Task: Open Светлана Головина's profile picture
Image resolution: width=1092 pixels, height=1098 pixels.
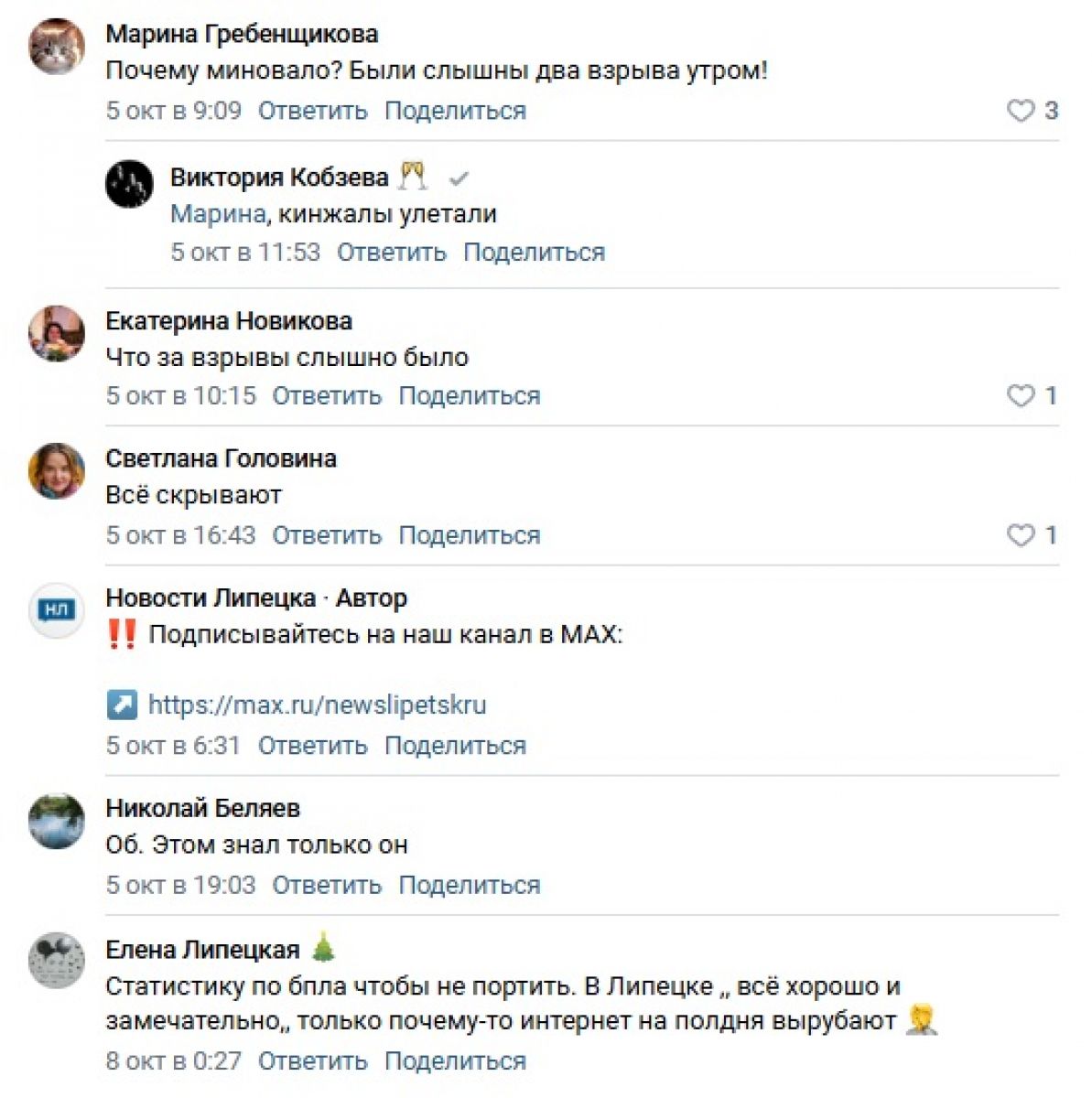Action: 57,470
